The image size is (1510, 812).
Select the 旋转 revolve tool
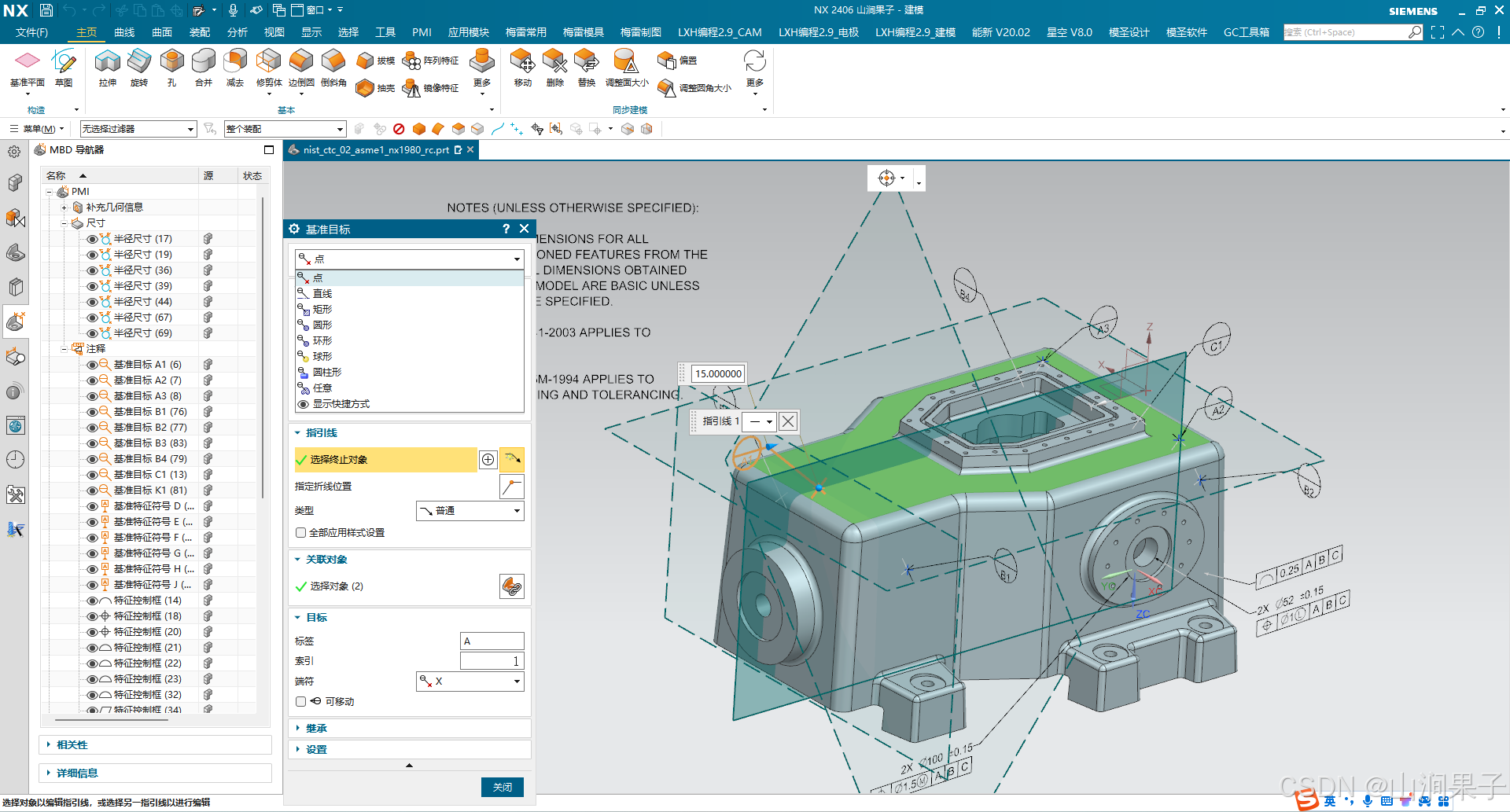tap(139, 68)
